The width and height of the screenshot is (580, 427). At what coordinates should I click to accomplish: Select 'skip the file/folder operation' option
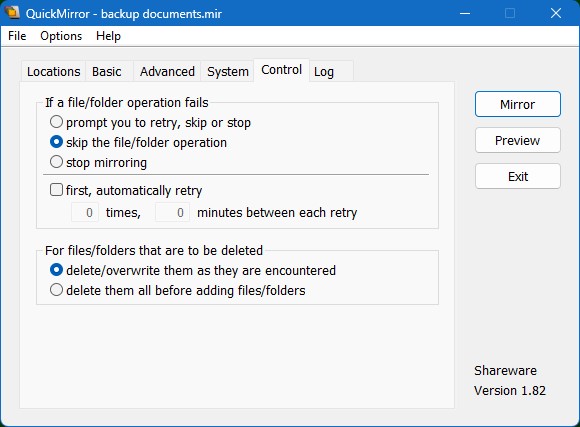[138, 142]
